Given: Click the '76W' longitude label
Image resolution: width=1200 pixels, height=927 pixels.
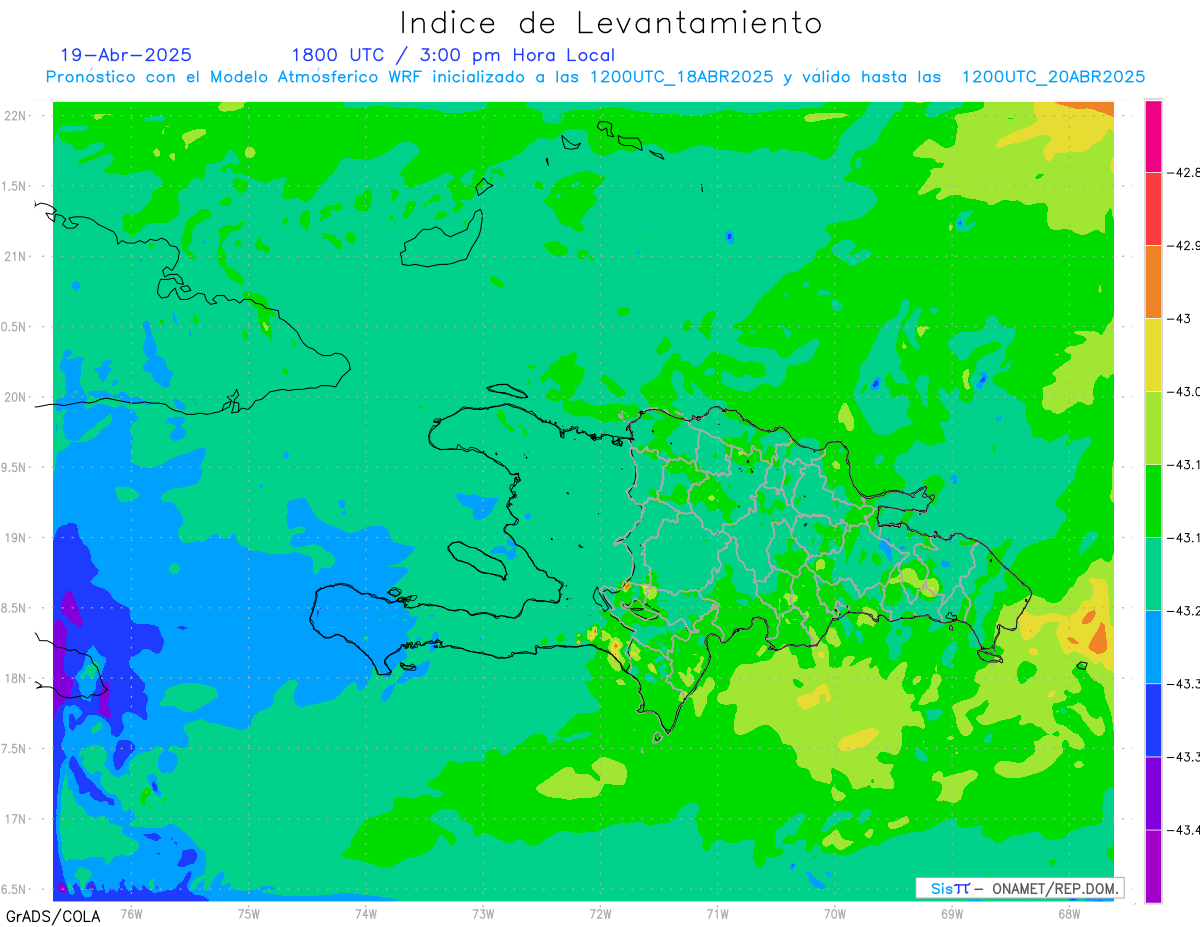Looking at the screenshot, I should [x=131, y=912].
